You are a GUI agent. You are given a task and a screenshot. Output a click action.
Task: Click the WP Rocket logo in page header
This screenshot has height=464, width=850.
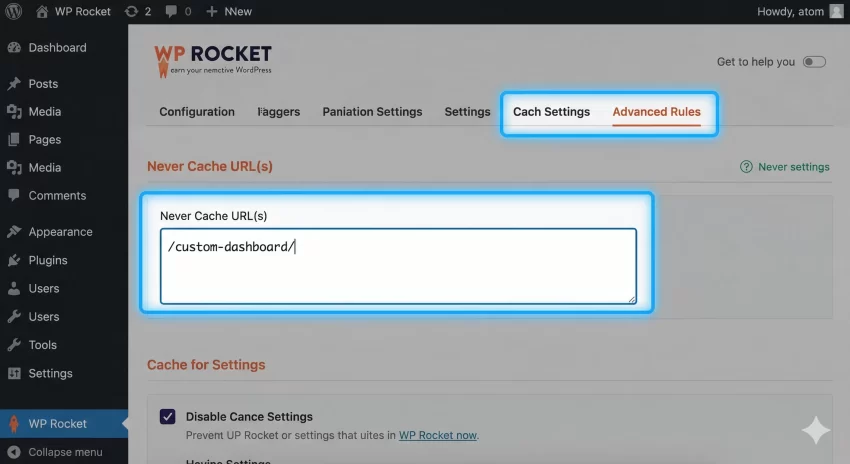pos(212,61)
